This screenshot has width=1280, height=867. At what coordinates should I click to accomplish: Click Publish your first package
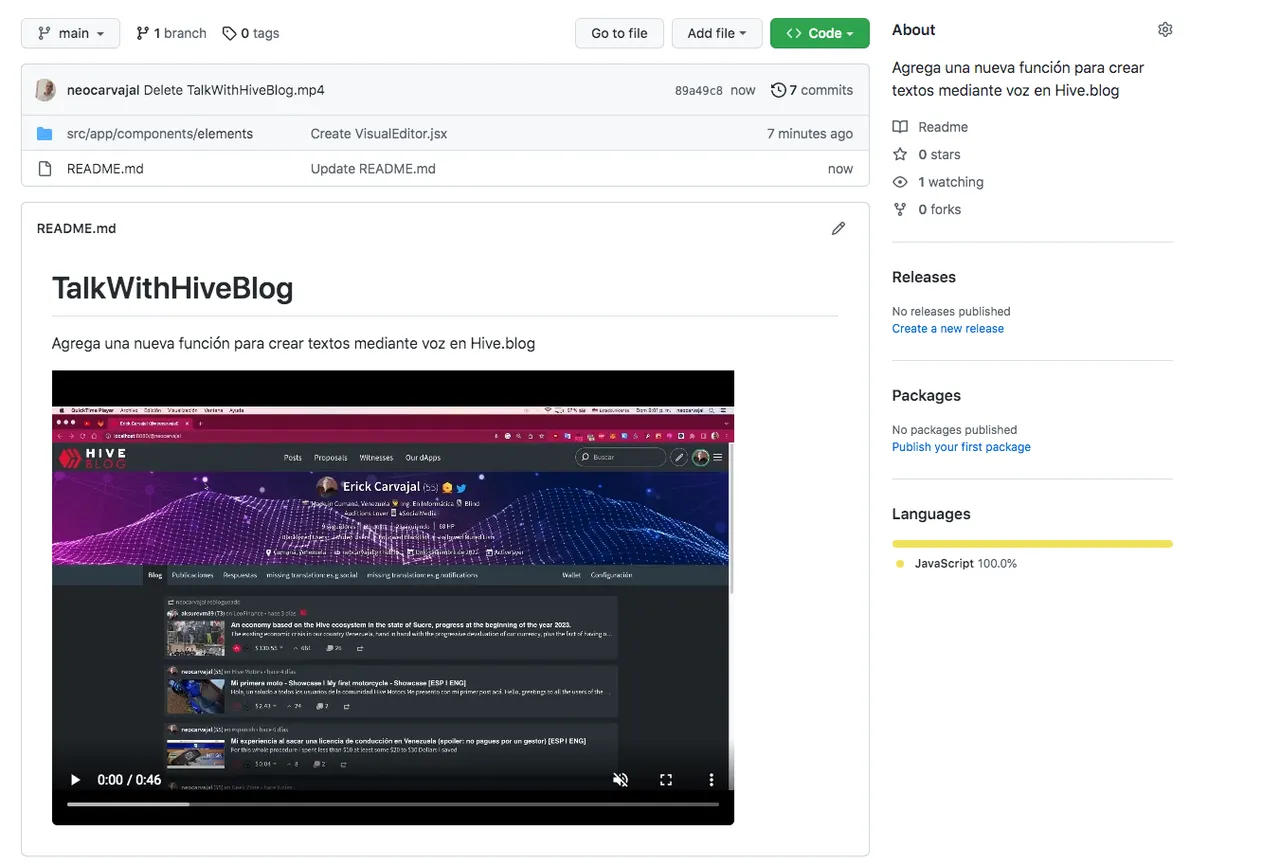tap(961, 447)
